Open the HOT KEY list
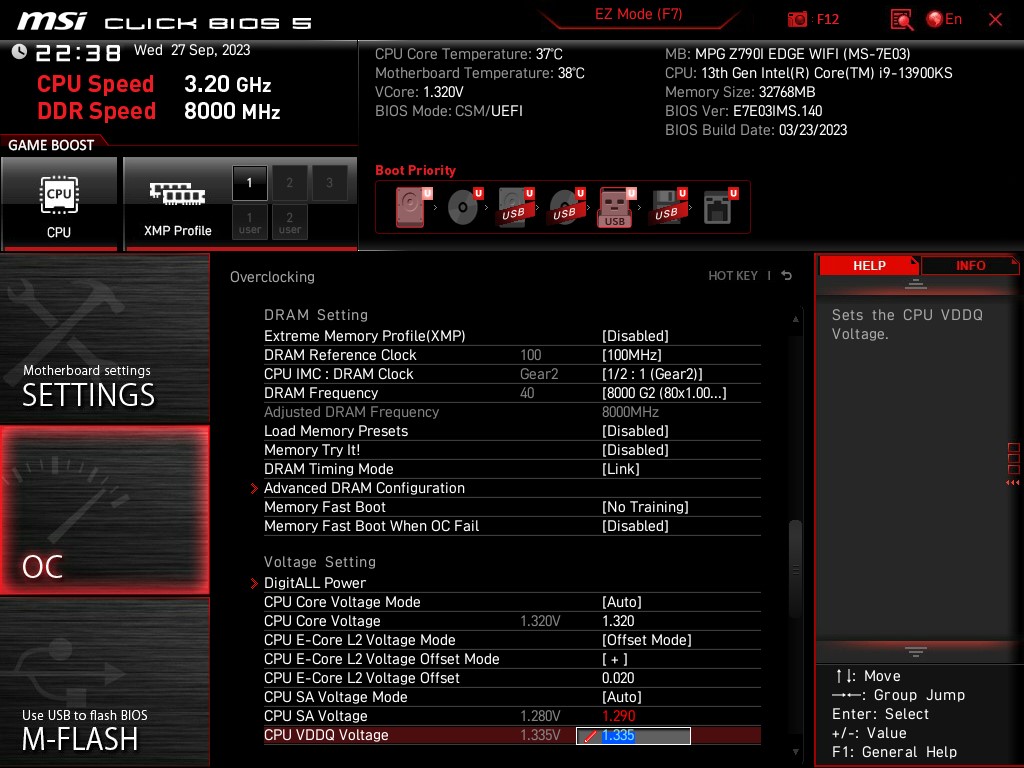This screenshot has height=768, width=1024. 733,276
